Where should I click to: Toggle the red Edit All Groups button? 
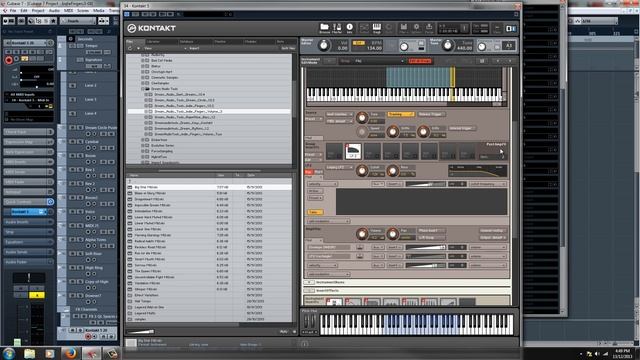coord(420,61)
